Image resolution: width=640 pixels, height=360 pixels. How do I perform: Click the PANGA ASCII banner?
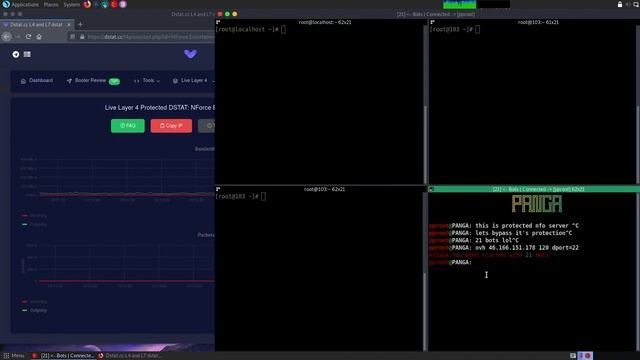[x=537, y=204]
